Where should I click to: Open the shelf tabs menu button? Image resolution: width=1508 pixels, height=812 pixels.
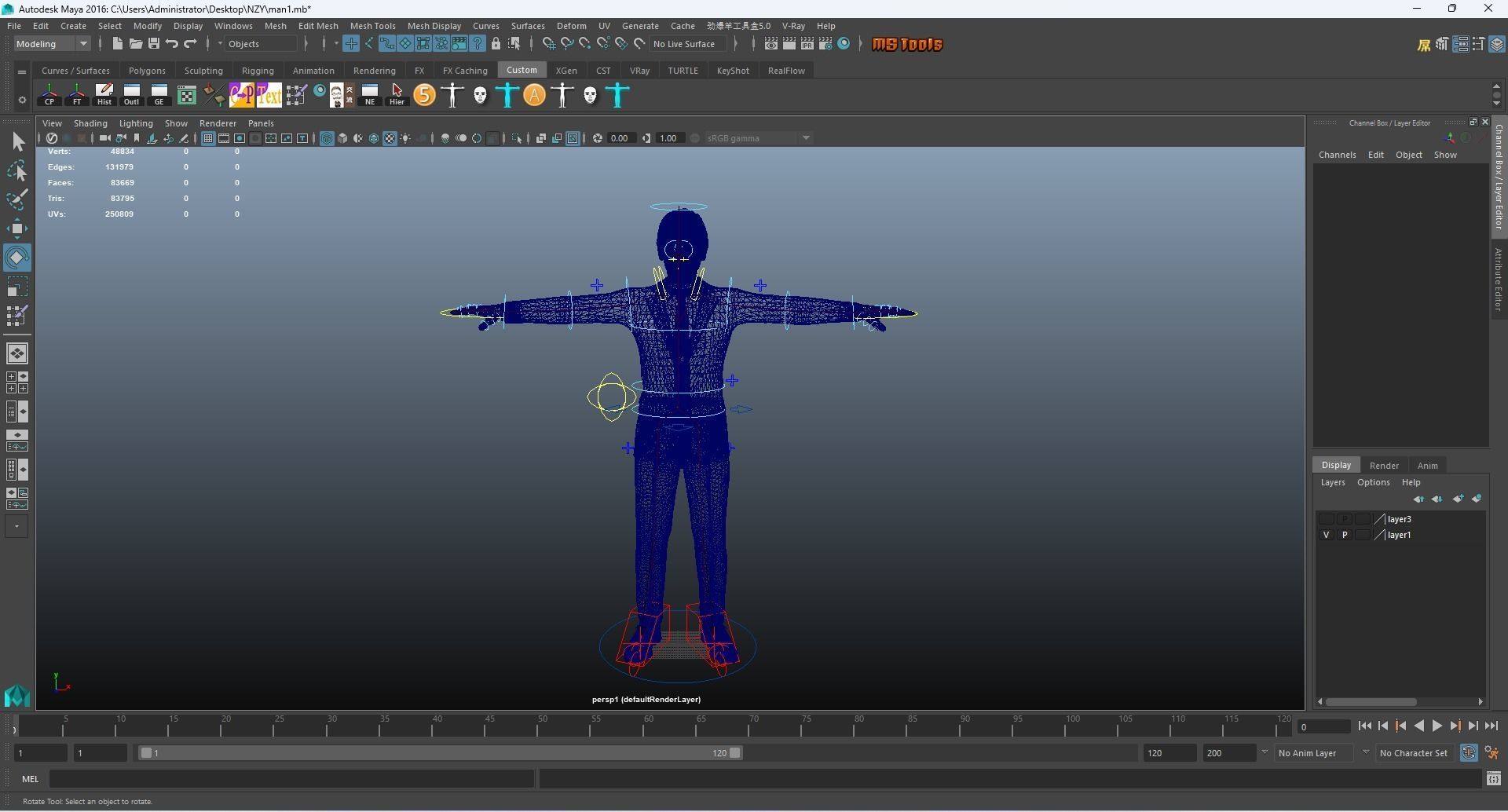22,71
